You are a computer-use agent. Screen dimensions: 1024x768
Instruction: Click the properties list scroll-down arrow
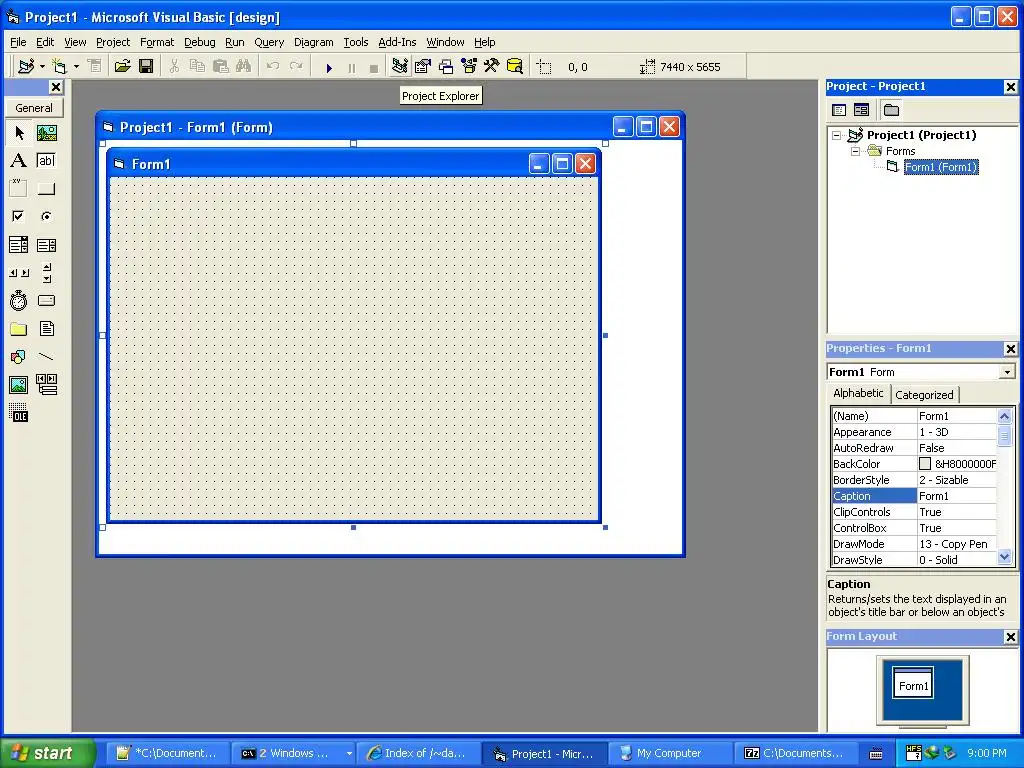pos(1004,557)
